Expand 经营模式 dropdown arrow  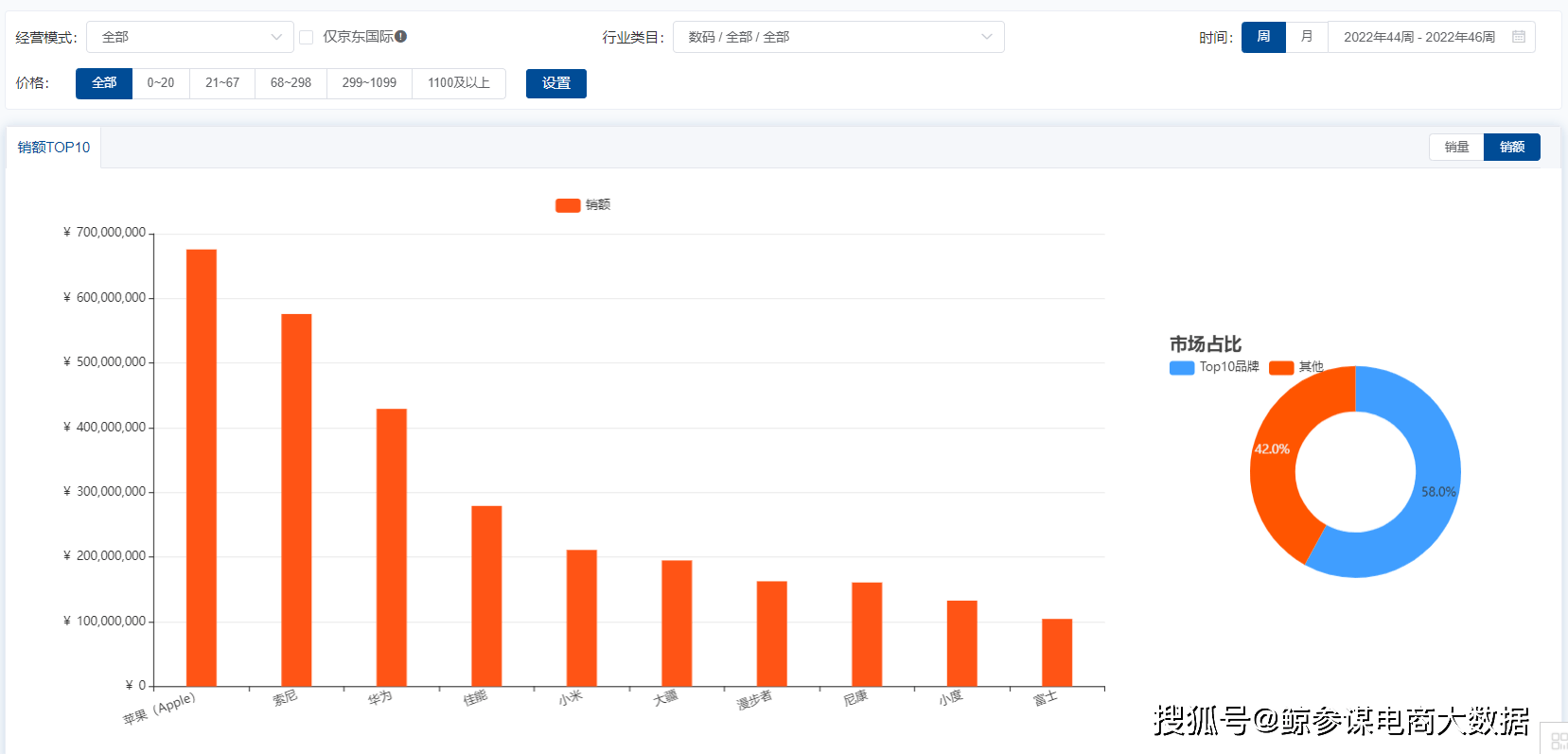[276, 37]
